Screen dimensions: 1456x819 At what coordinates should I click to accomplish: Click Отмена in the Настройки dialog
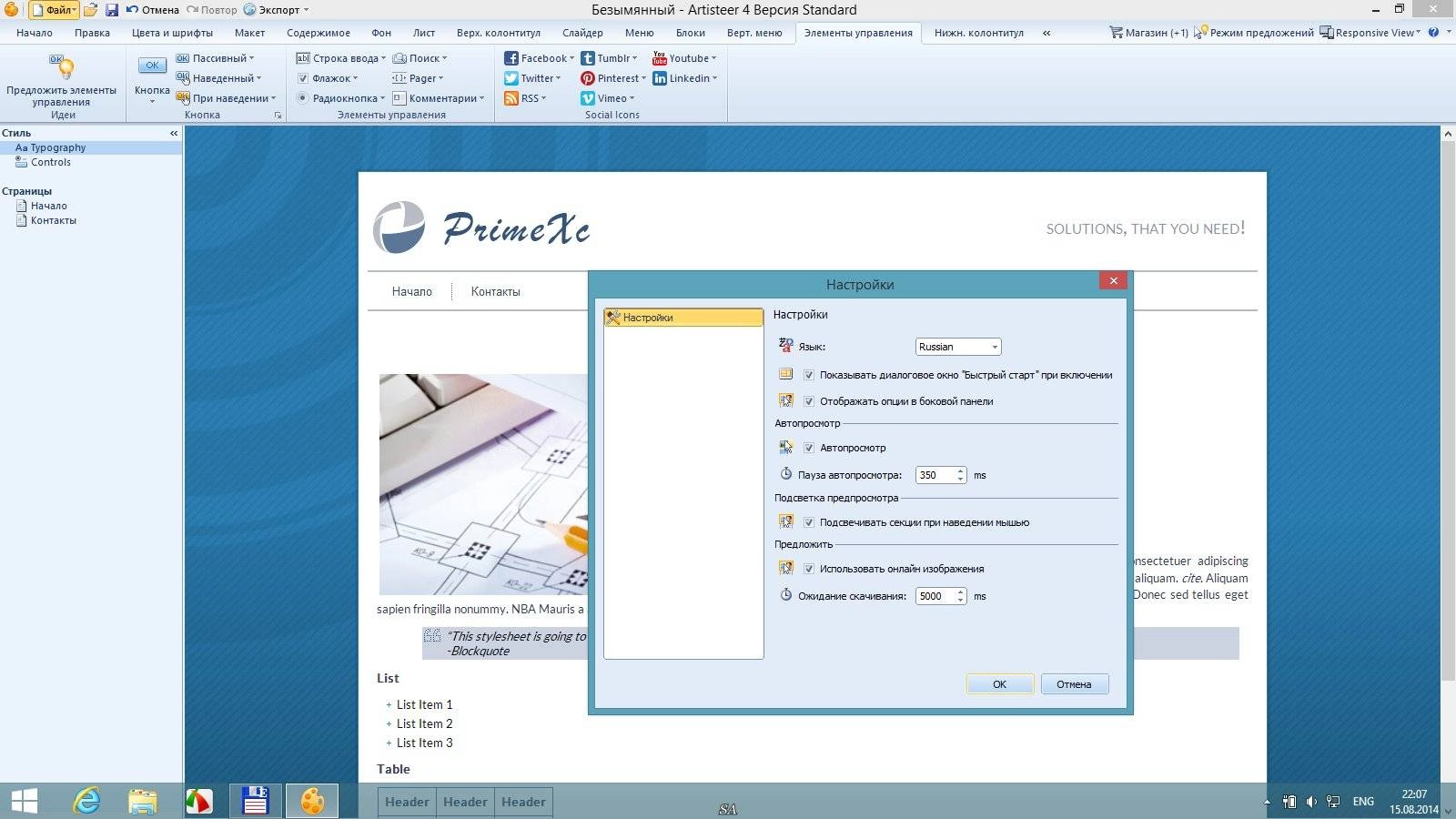pyautogui.click(x=1074, y=684)
